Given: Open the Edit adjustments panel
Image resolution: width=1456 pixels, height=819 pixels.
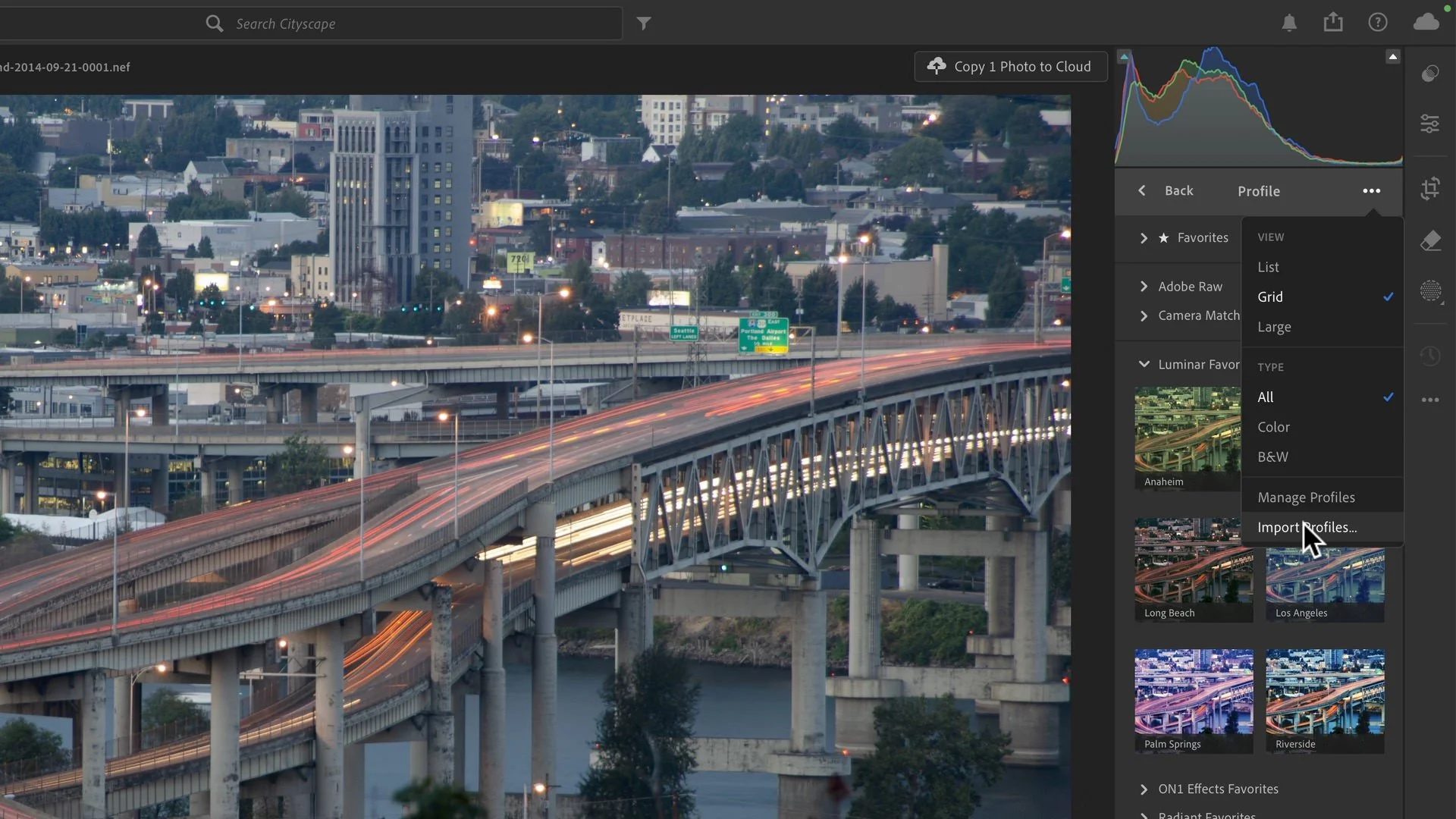Looking at the screenshot, I should (x=1430, y=123).
